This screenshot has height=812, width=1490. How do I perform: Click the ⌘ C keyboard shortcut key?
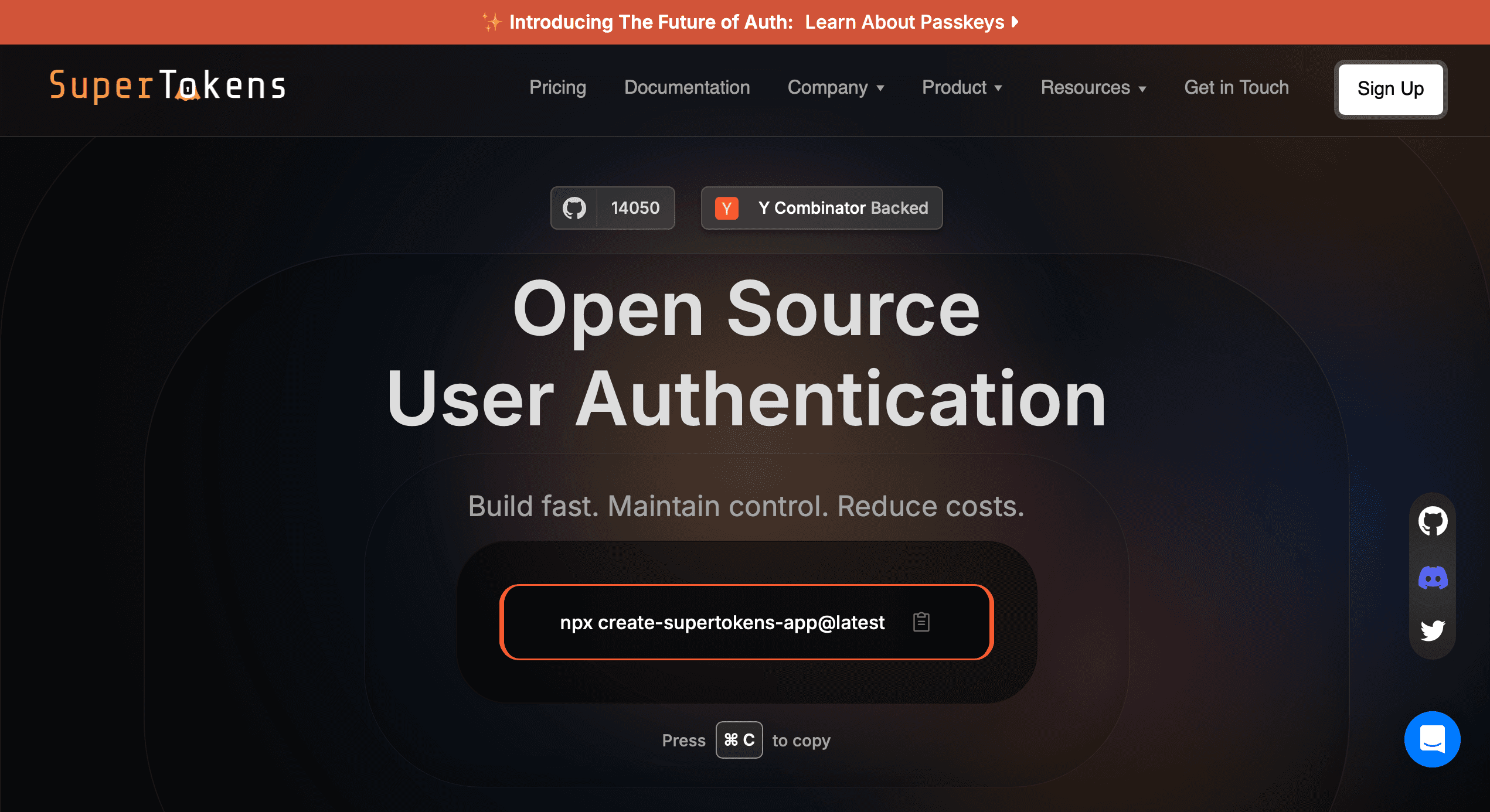point(739,740)
